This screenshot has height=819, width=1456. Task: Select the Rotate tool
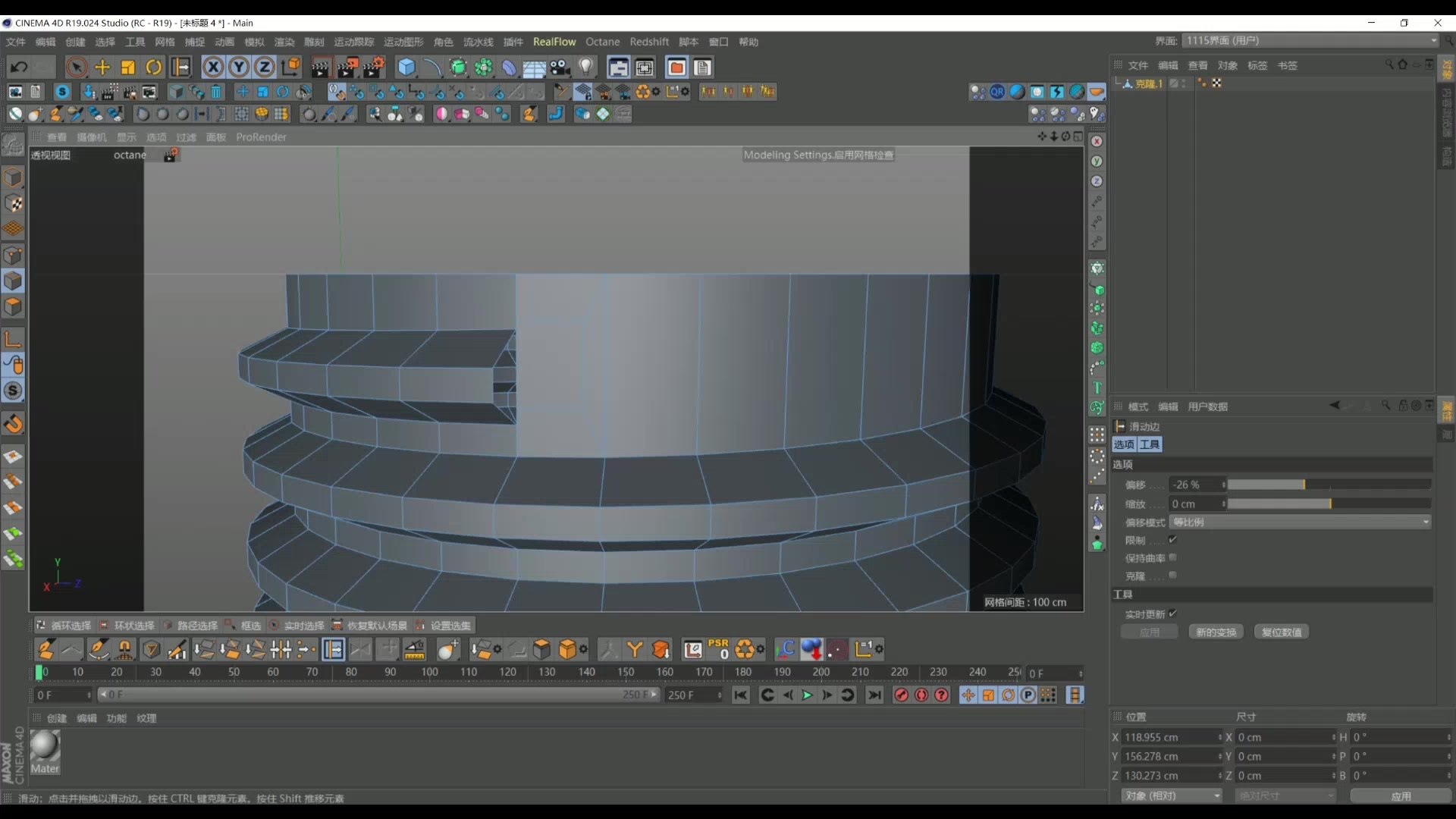click(154, 67)
